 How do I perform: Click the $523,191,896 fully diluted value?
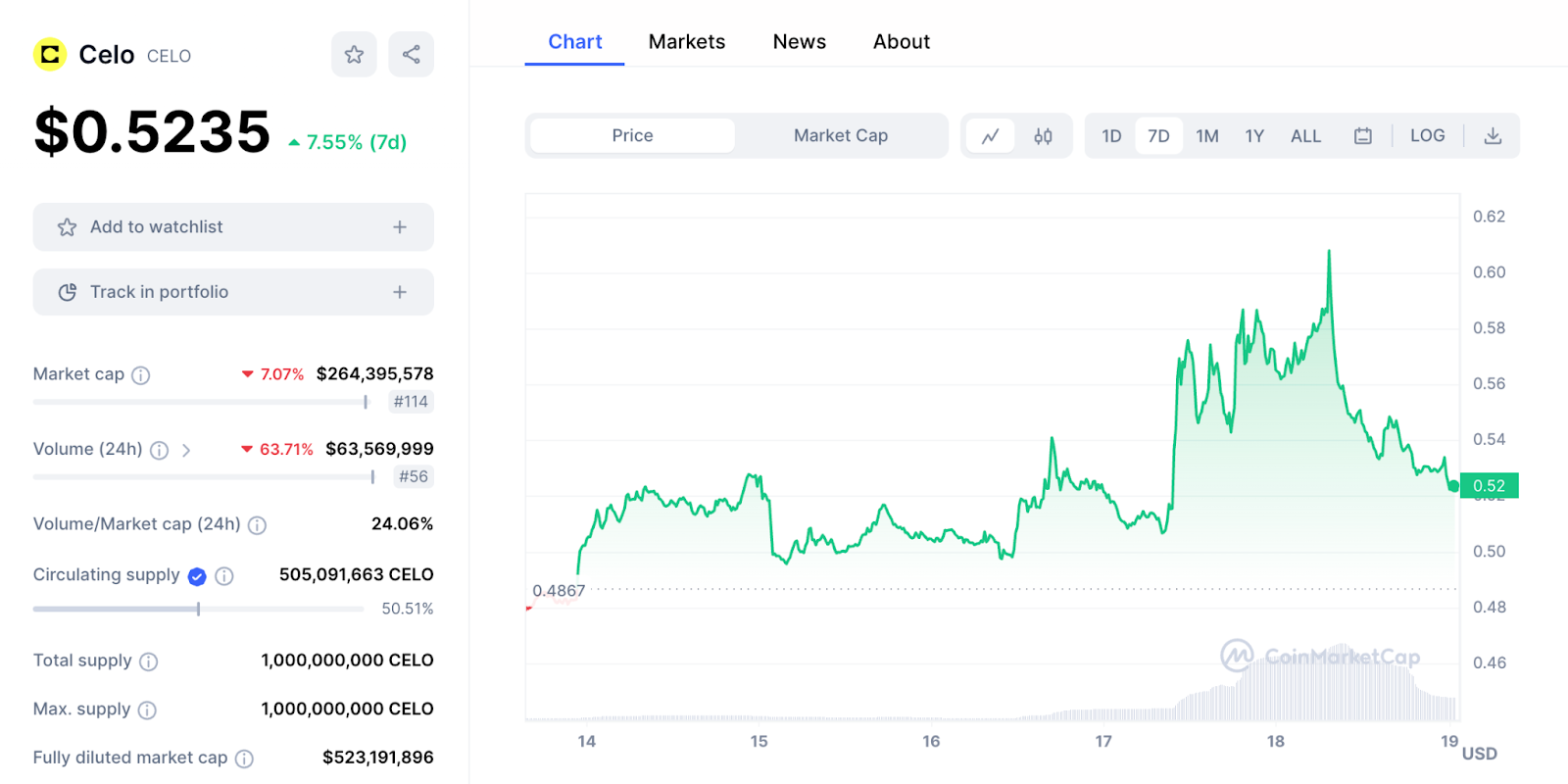pos(378,758)
